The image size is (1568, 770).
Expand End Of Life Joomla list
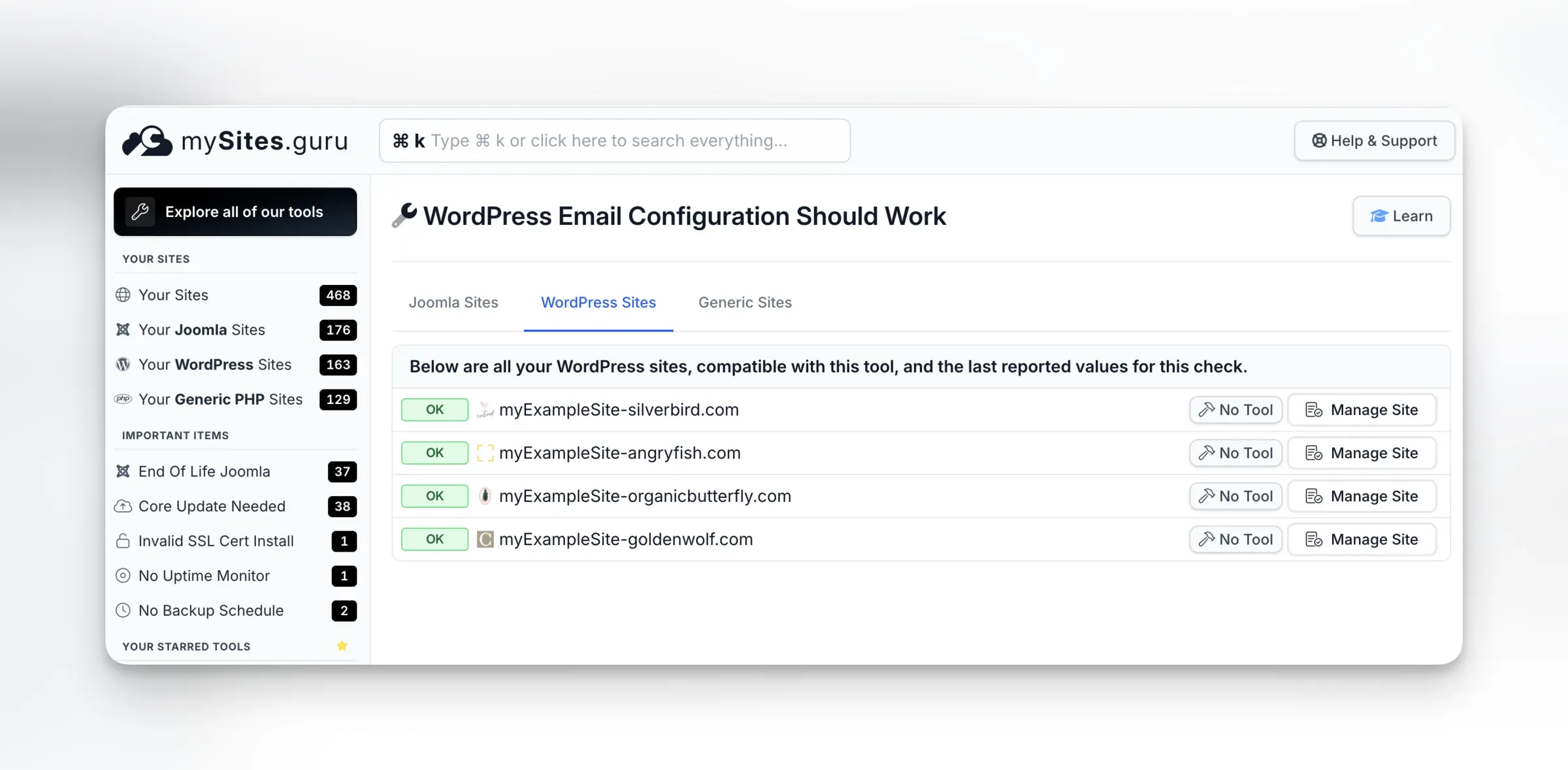(x=203, y=471)
